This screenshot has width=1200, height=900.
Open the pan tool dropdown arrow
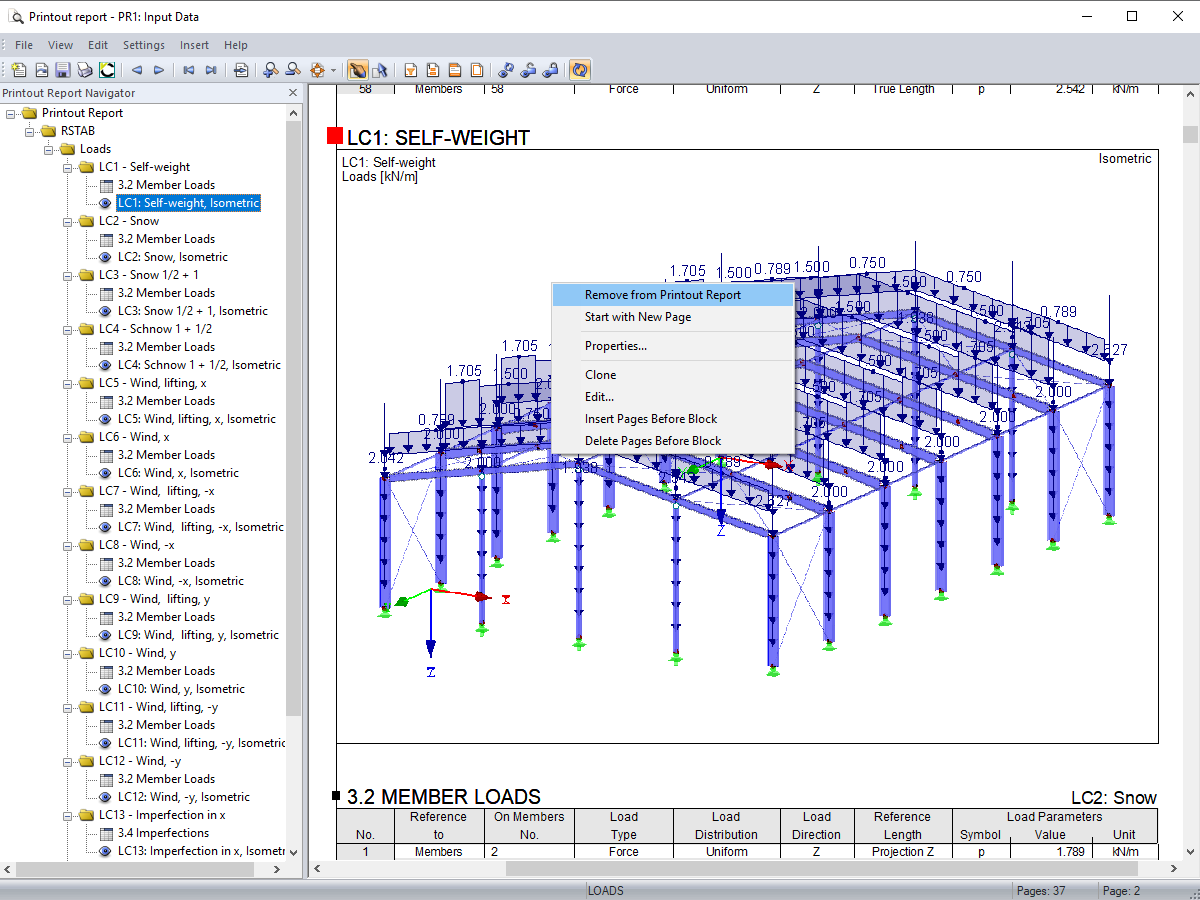(333, 70)
